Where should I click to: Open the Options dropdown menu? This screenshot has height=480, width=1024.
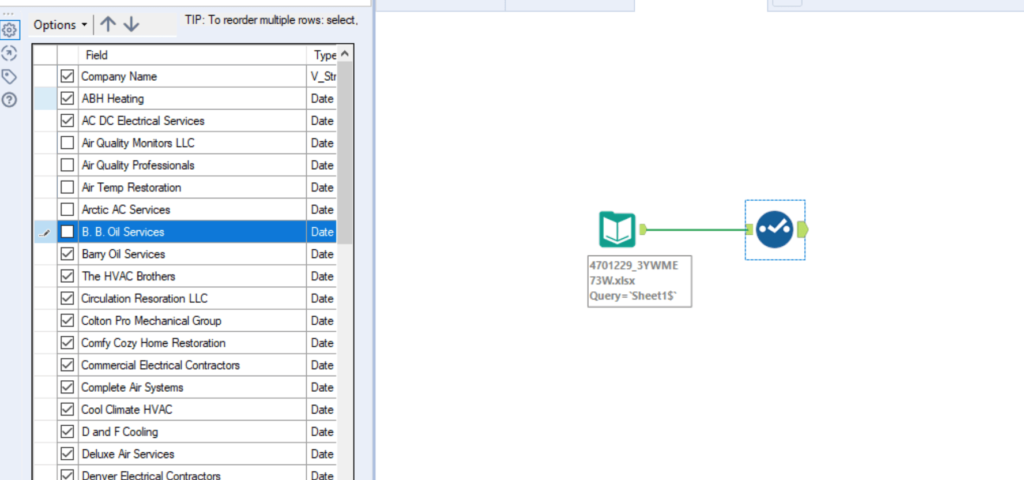tap(60, 24)
